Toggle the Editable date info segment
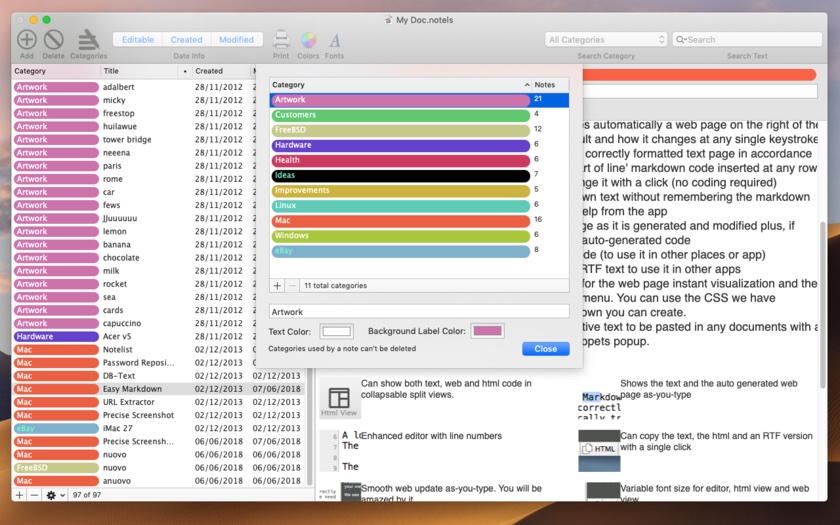 pyautogui.click(x=138, y=40)
